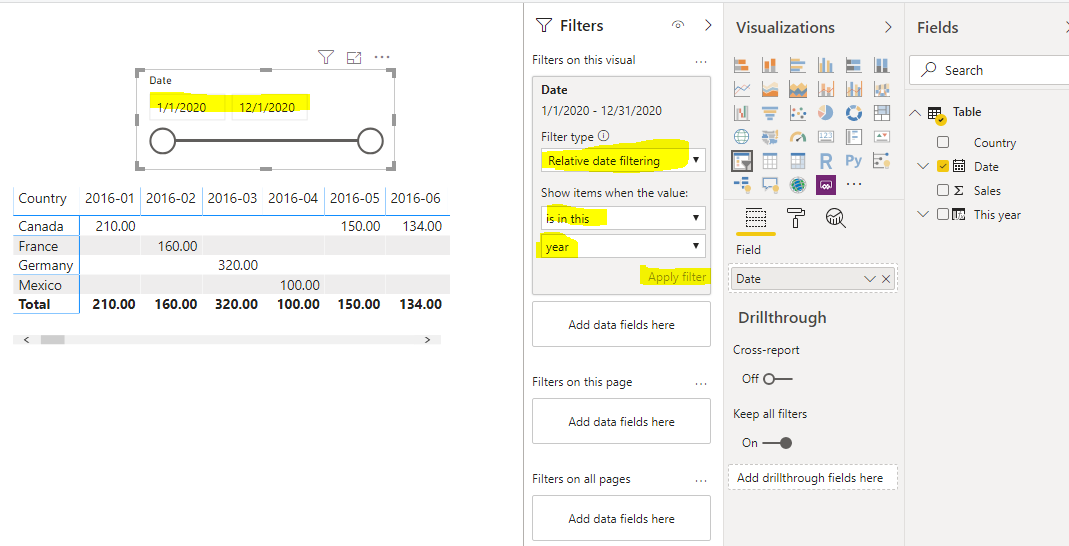Select the clustered column chart visual

[x=826, y=65]
